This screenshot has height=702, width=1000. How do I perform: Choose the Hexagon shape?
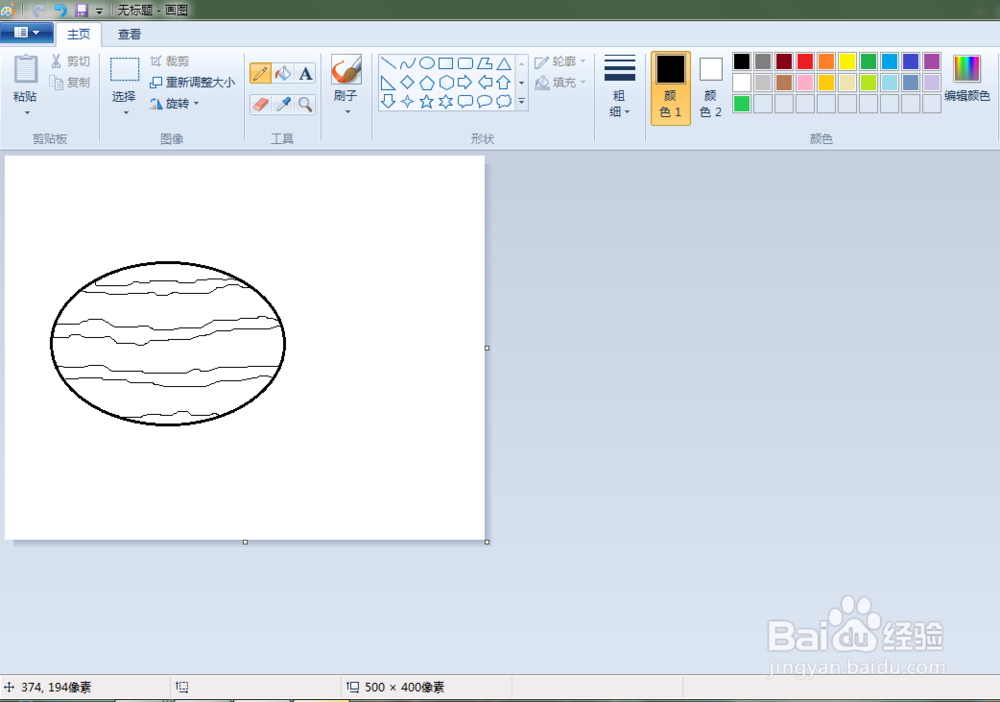(x=446, y=82)
